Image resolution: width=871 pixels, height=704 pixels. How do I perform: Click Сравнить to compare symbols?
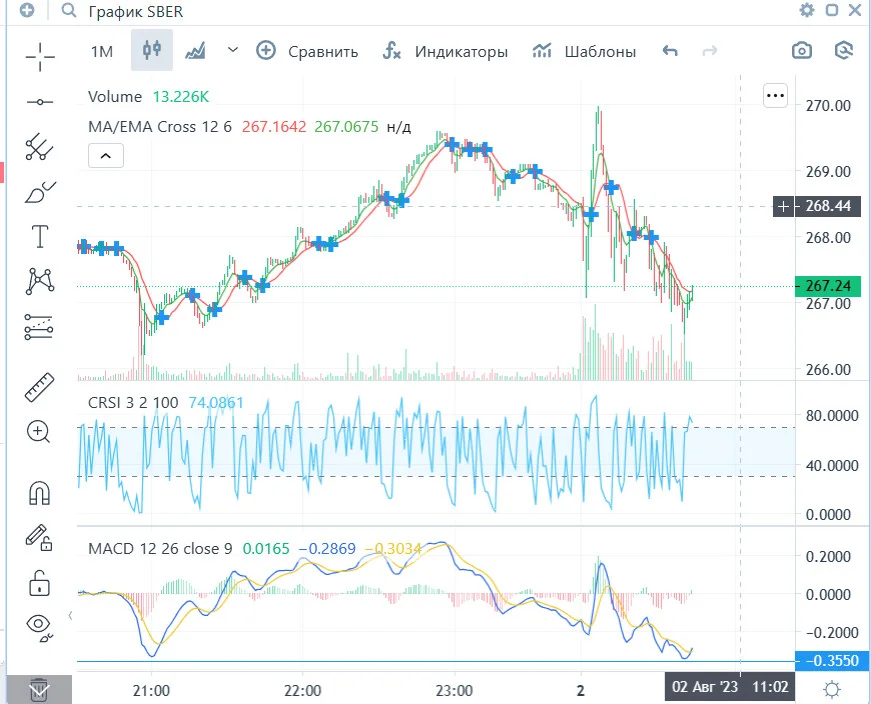(x=307, y=52)
